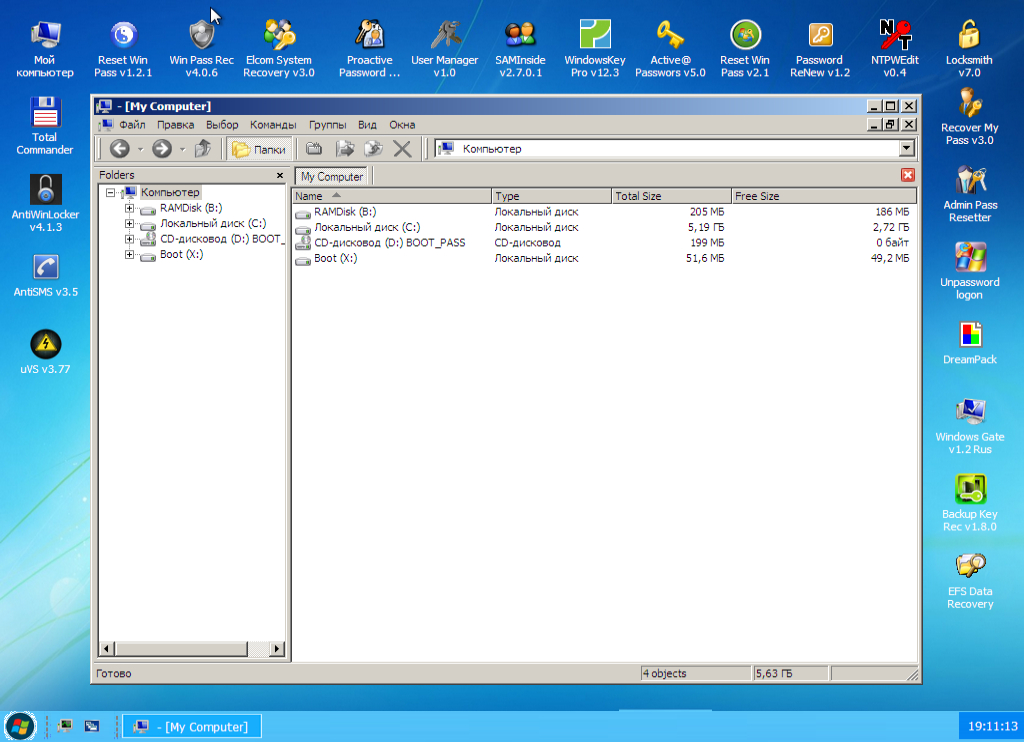This screenshot has height=742, width=1024.
Task: Open the address bar dropdown
Action: 906,149
